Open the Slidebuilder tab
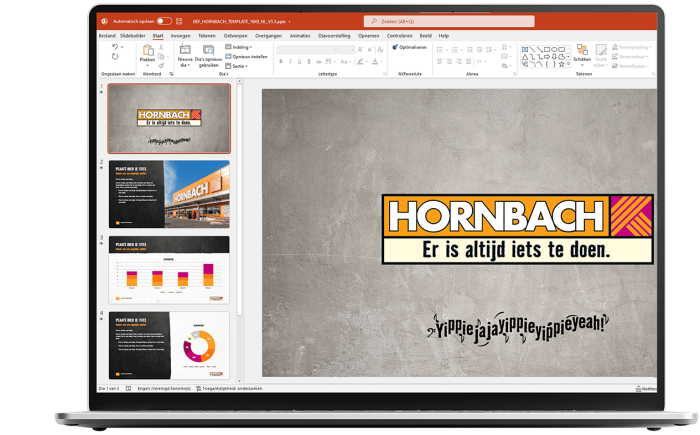 tap(133, 36)
